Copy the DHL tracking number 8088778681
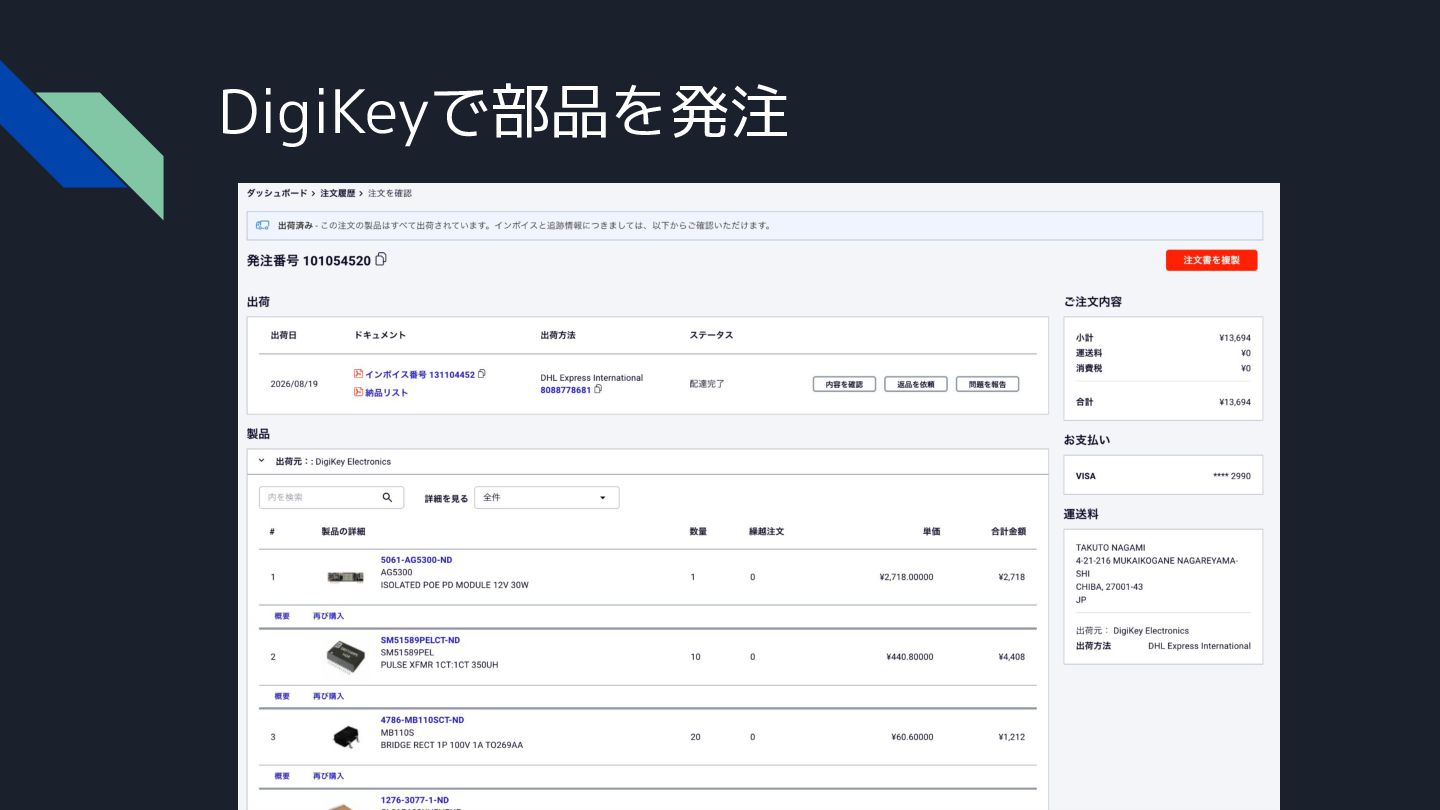This screenshot has width=1440, height=810. (x=598, y=390)
